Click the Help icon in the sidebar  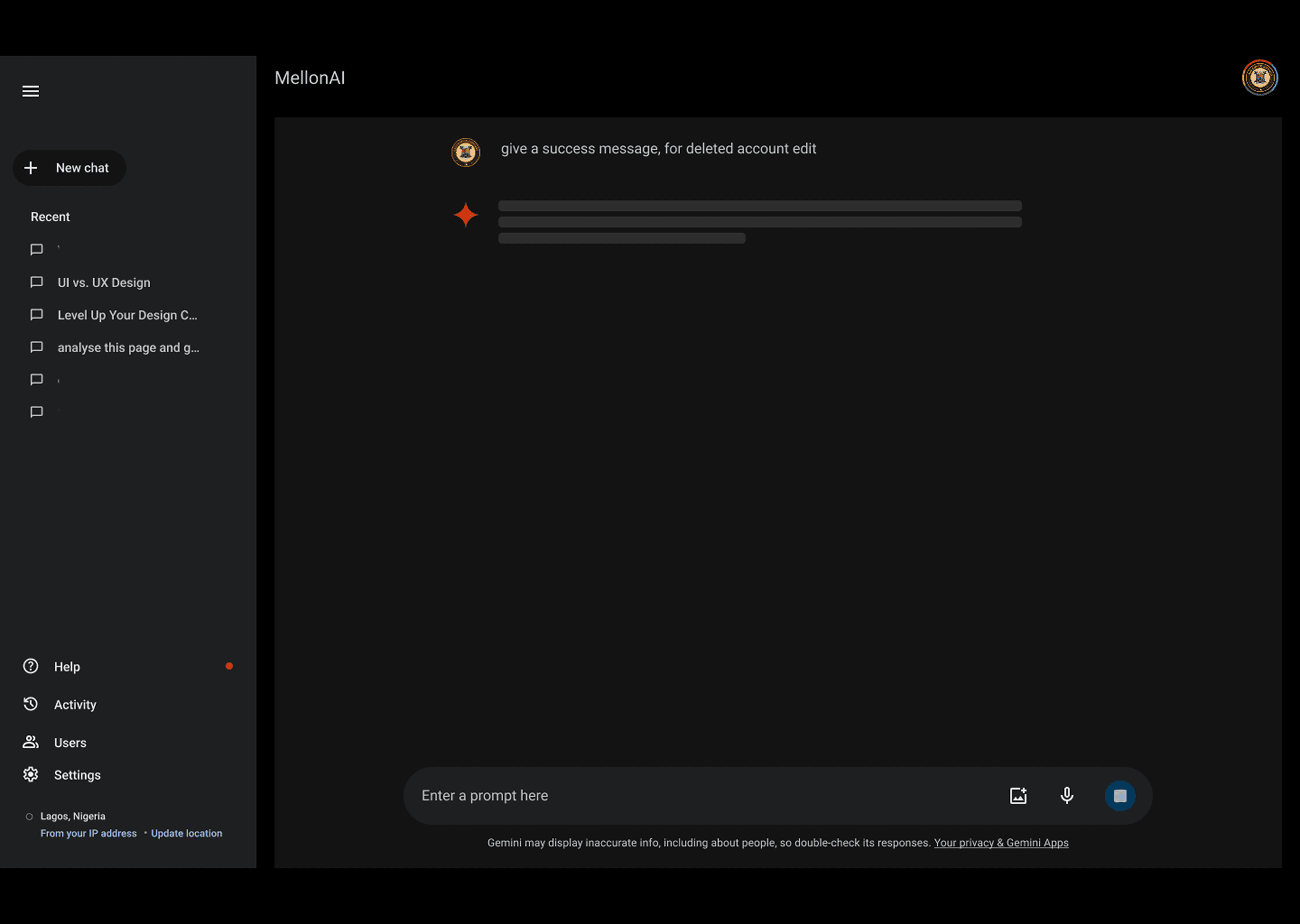(30, 665)
